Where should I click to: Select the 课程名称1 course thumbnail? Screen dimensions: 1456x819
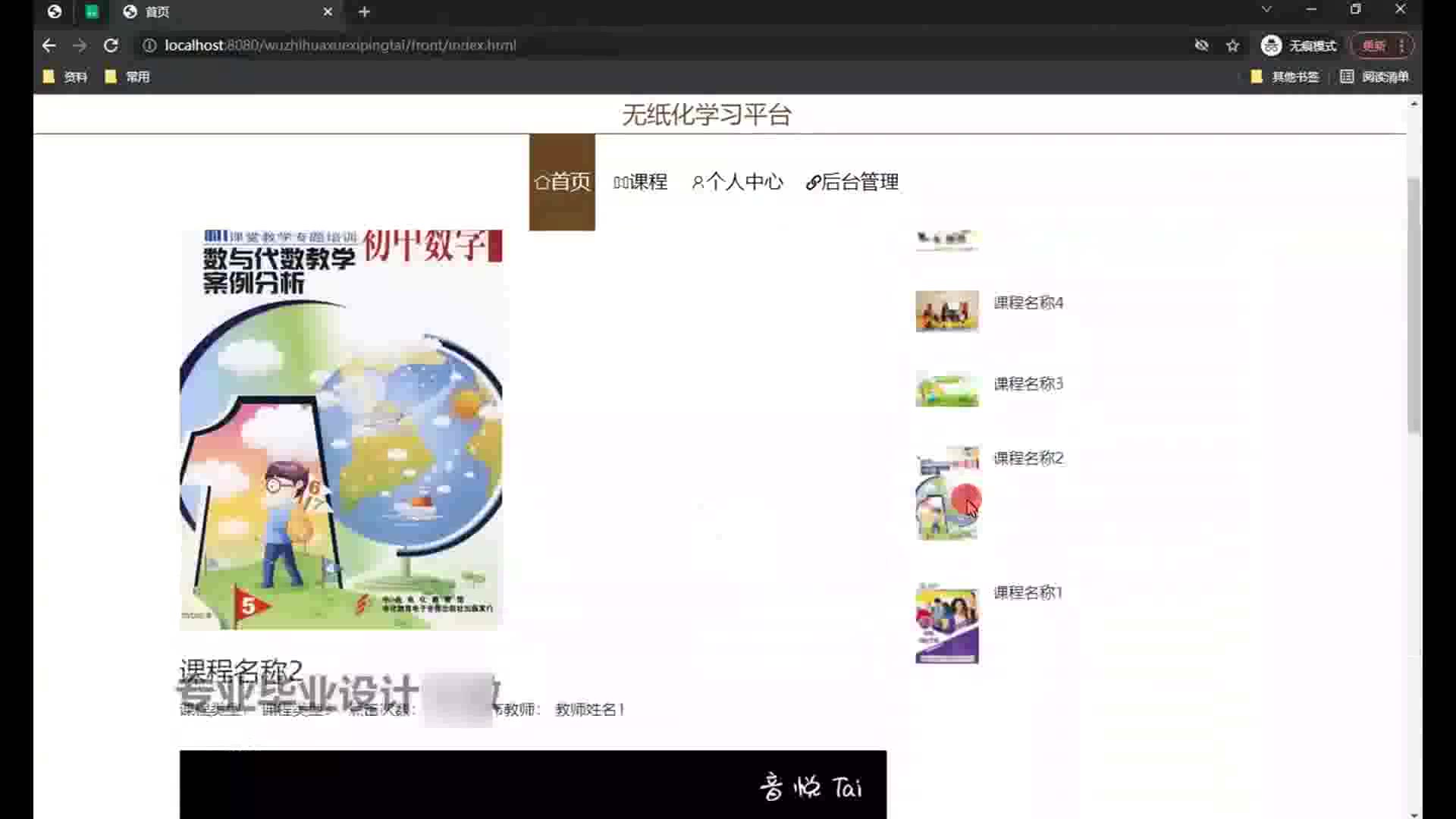click(946, 623)
